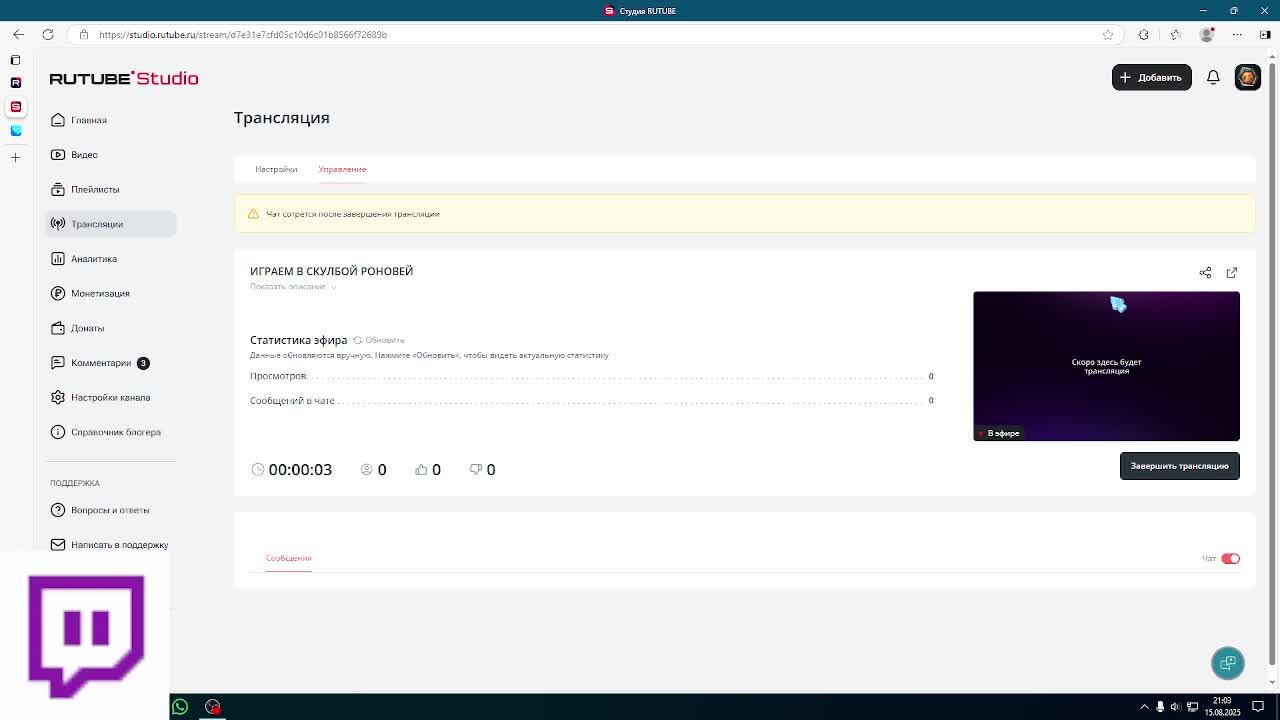Click the microphone tray icon

point(1160,707)
